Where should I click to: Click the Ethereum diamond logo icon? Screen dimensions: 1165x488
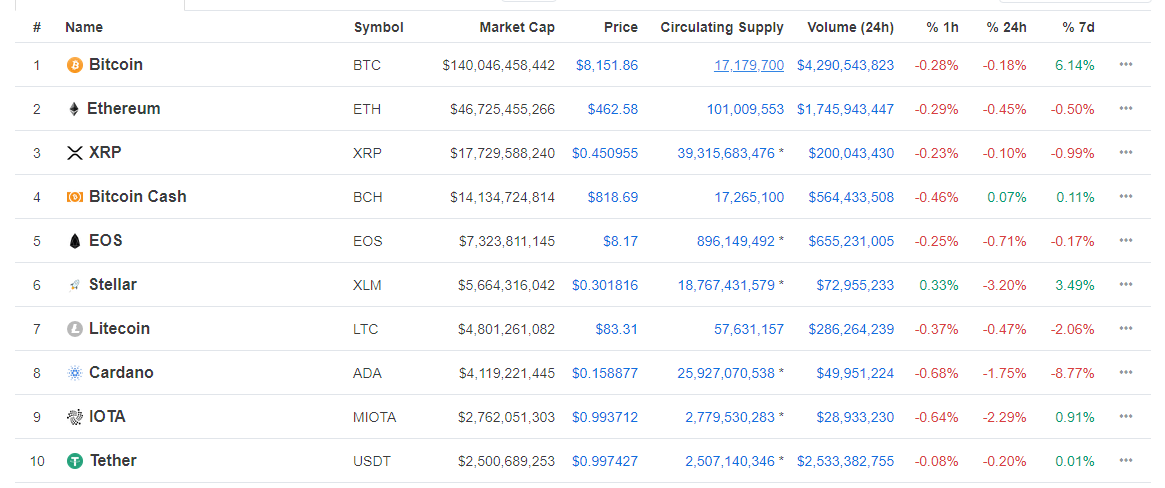[74, 109]
